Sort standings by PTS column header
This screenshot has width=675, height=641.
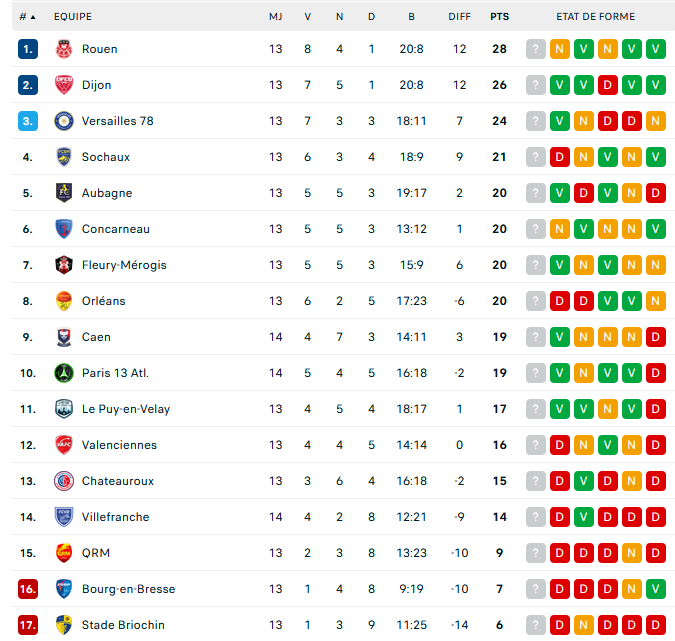[499, 17]
